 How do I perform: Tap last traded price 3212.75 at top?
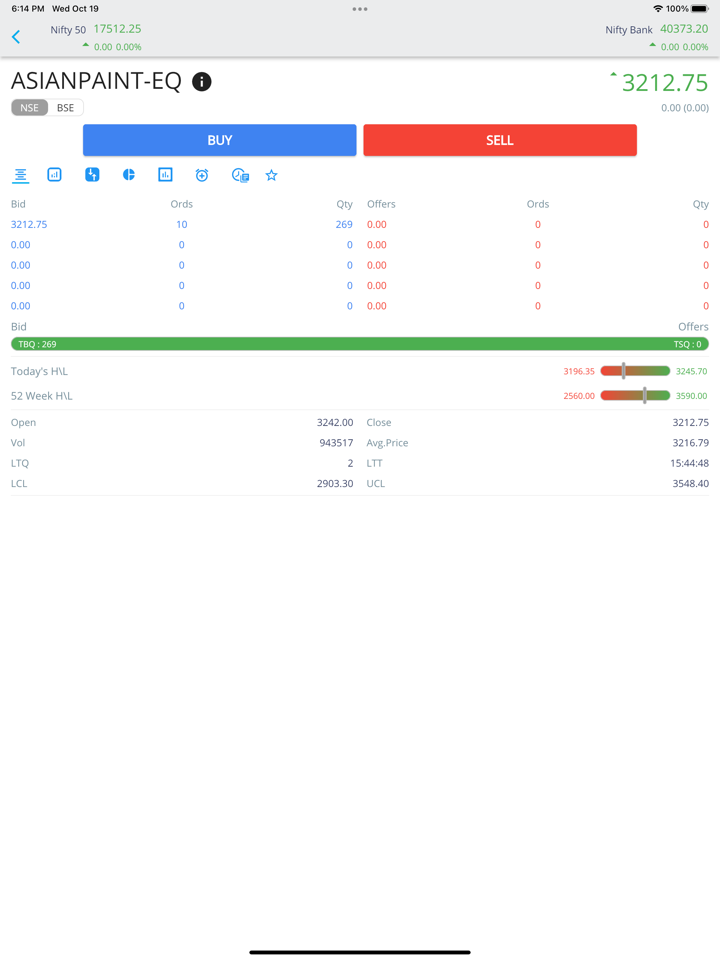click(665, 83)
